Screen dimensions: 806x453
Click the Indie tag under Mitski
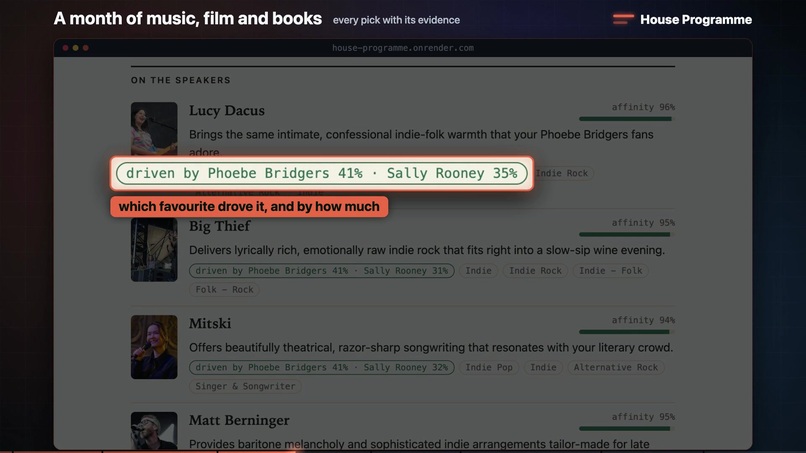click(543, 367)
